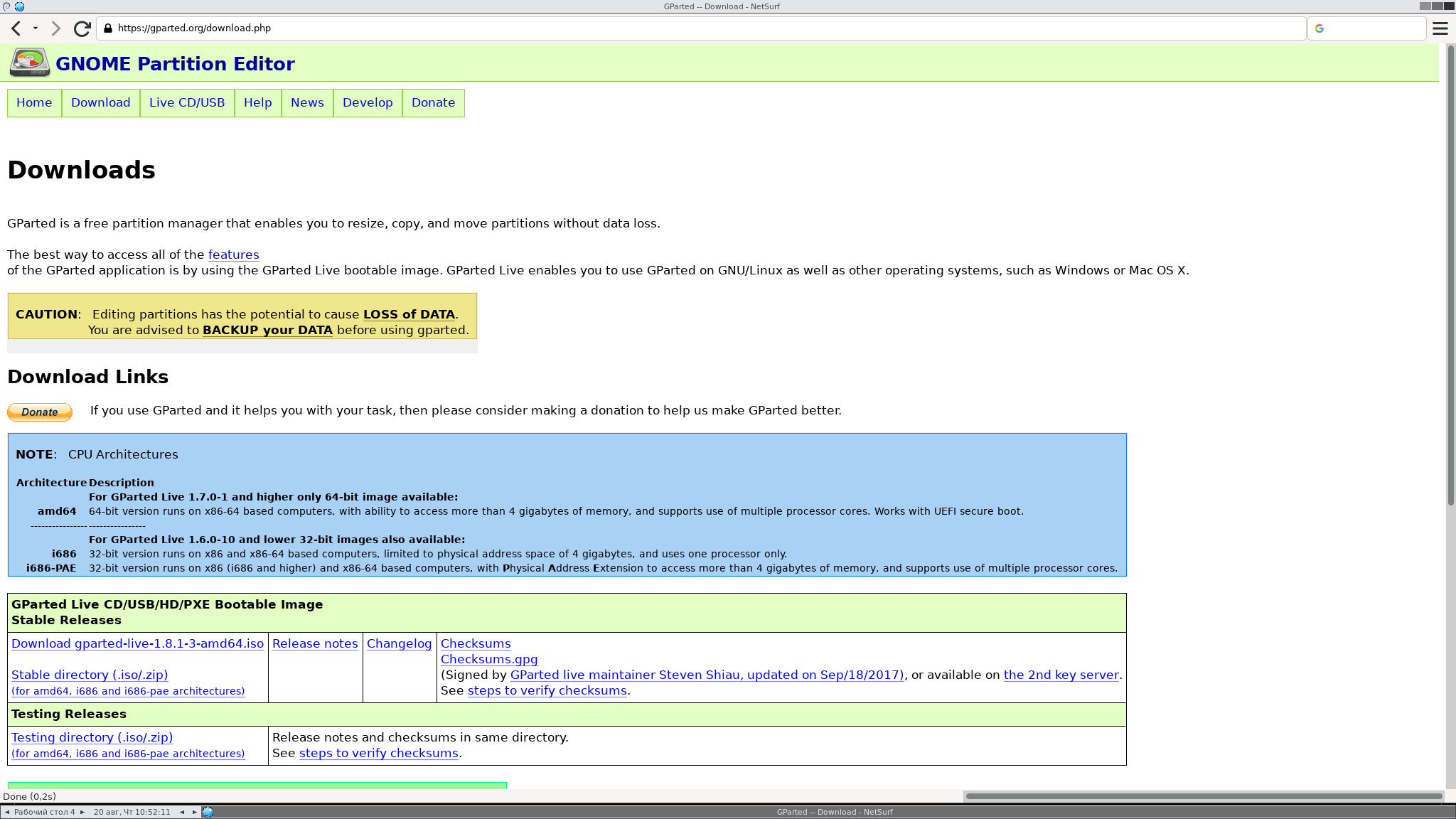The width and height of the screenshot is (1456, 819).
Task: Click the Downloads page heading
Action: [x=81, y=170]
